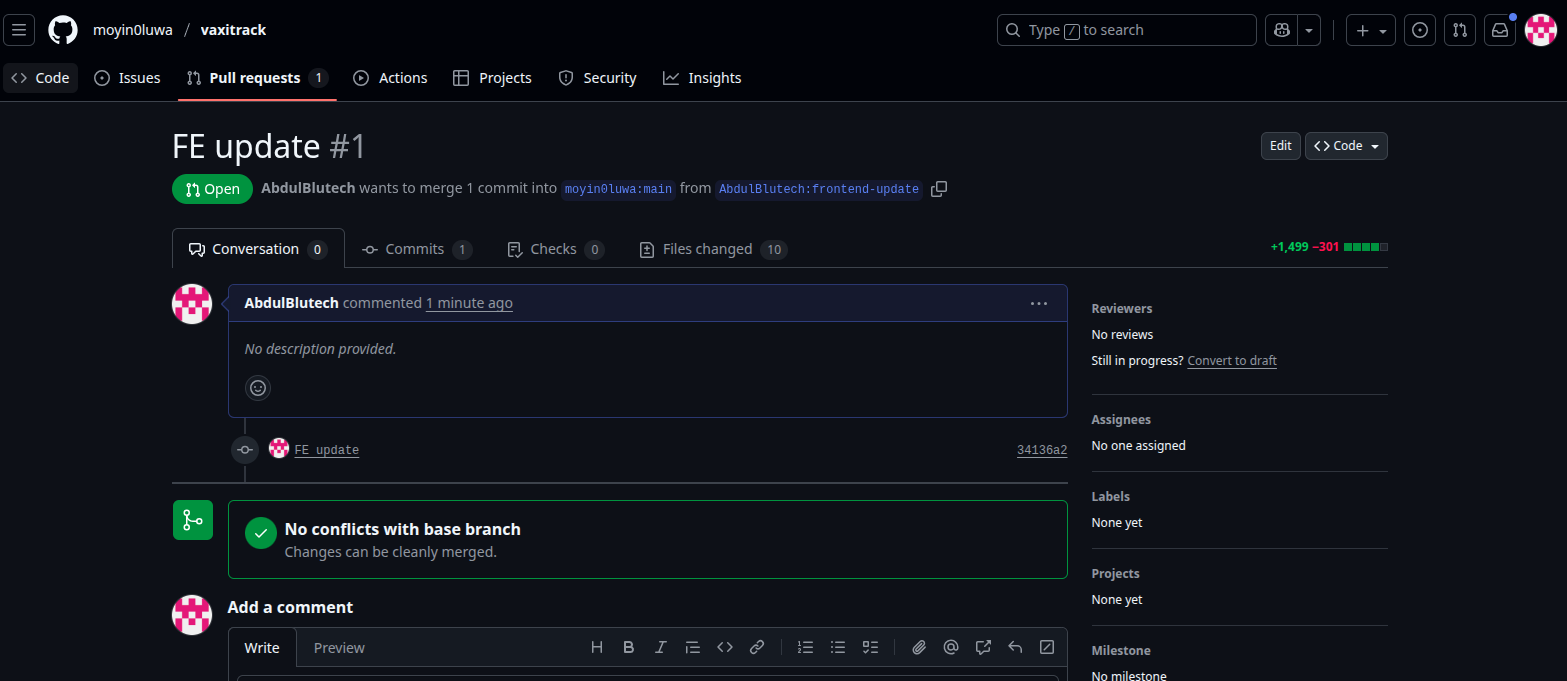
Task: Open the Create new plus dropdown
Action: 1370,30
